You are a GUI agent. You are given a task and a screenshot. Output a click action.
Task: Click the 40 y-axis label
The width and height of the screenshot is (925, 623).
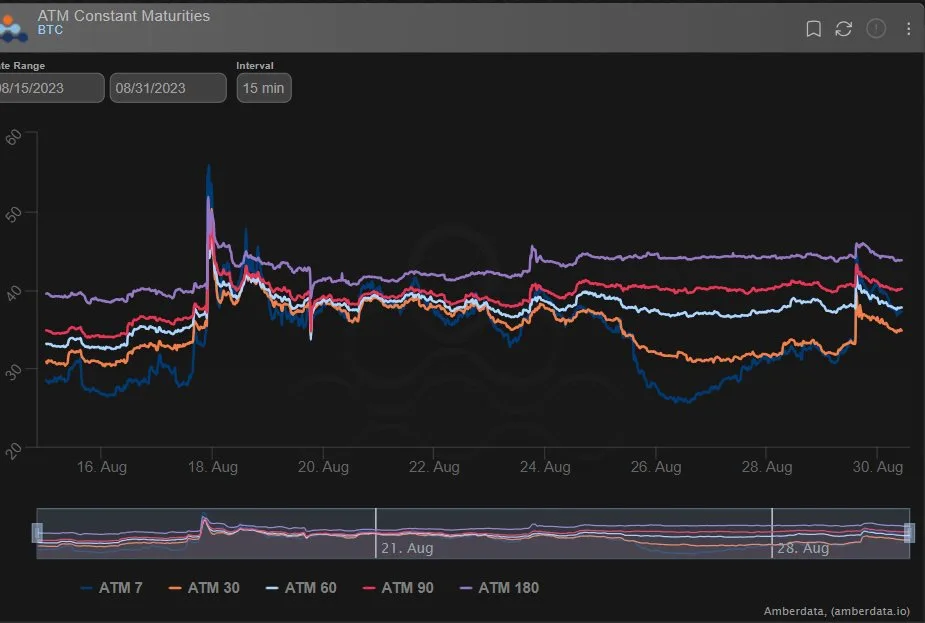[14, 293]
